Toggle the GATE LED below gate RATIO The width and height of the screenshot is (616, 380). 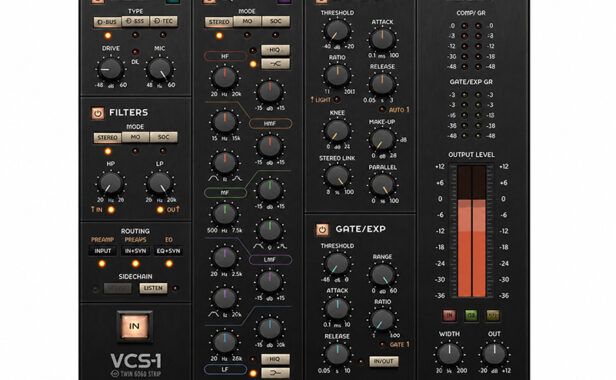(382, 345)
